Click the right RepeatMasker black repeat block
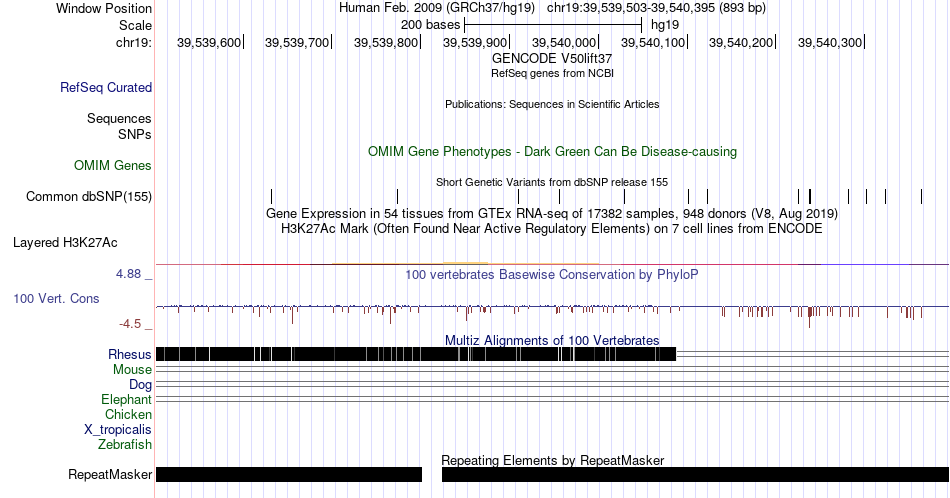 pyautogui.click(x=696, y=474)
